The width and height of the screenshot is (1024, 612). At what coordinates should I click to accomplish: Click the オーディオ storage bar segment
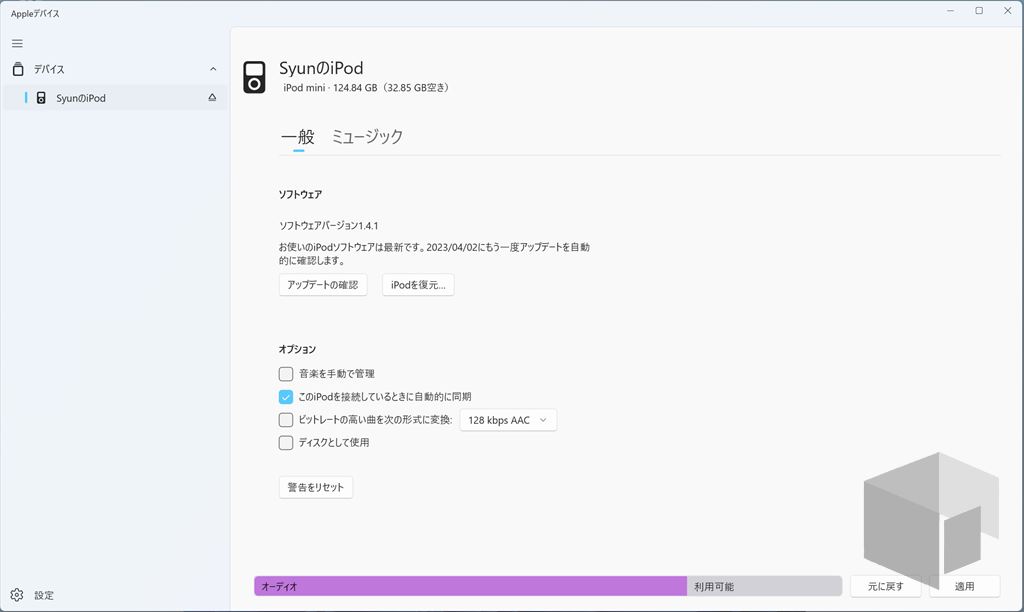[470, 586]
